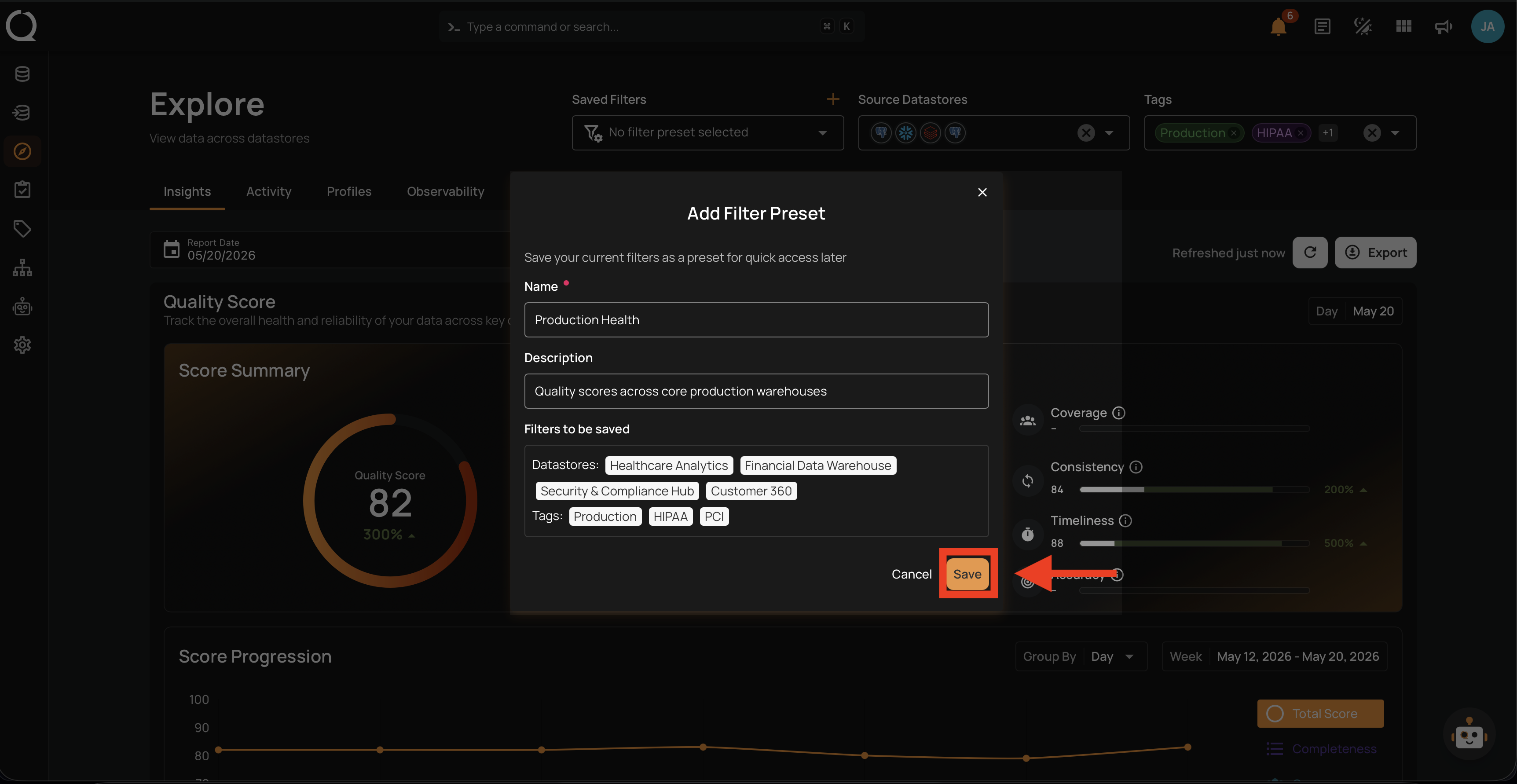Remove the Production tag chip

click(1234, 133)
